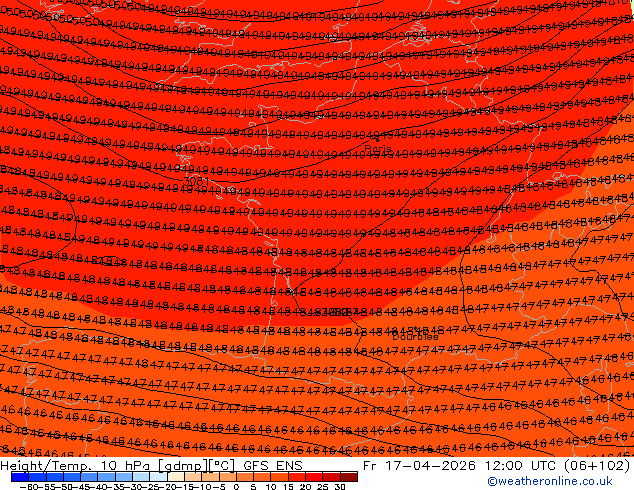Viewport: 634px width, 490px height.
Task: Click the '30' legend scale value
Action: click(x=340, y=486)
